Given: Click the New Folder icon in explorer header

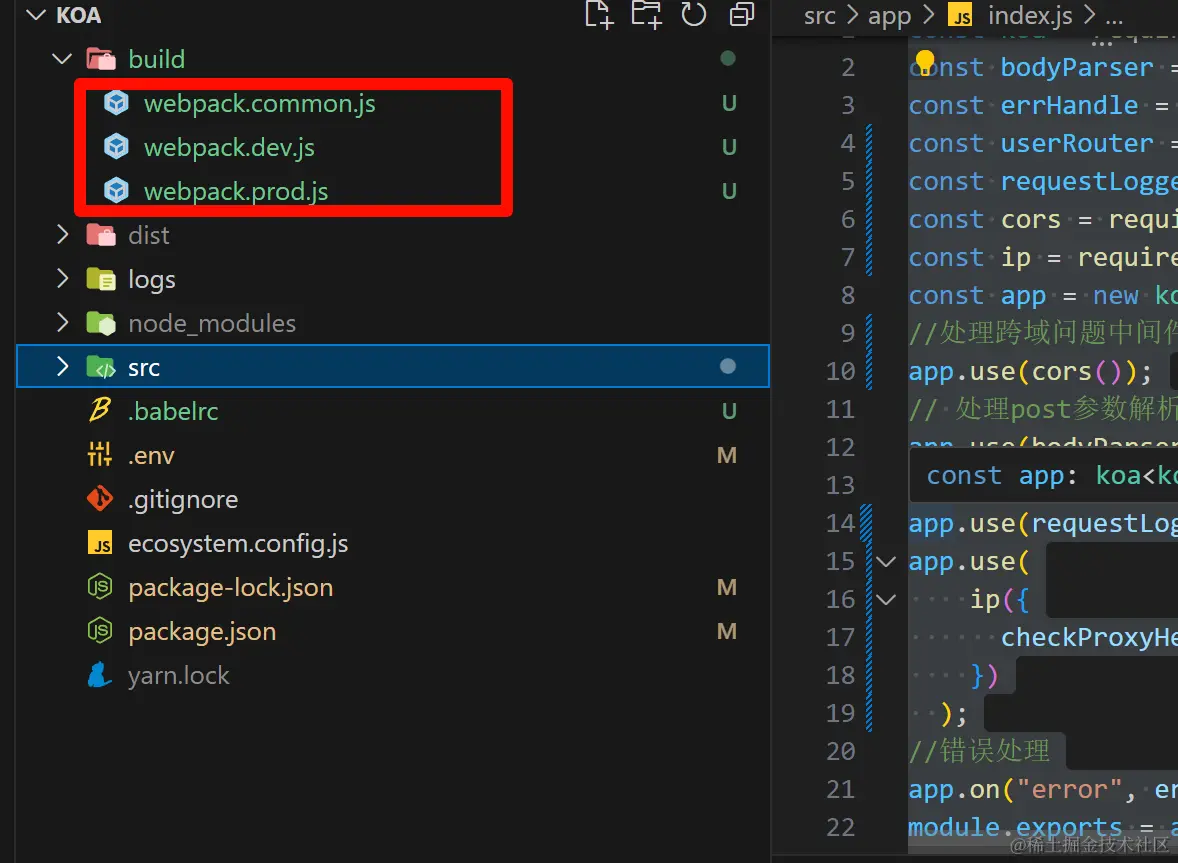Looking at the screenshot, I should (646, 14).
